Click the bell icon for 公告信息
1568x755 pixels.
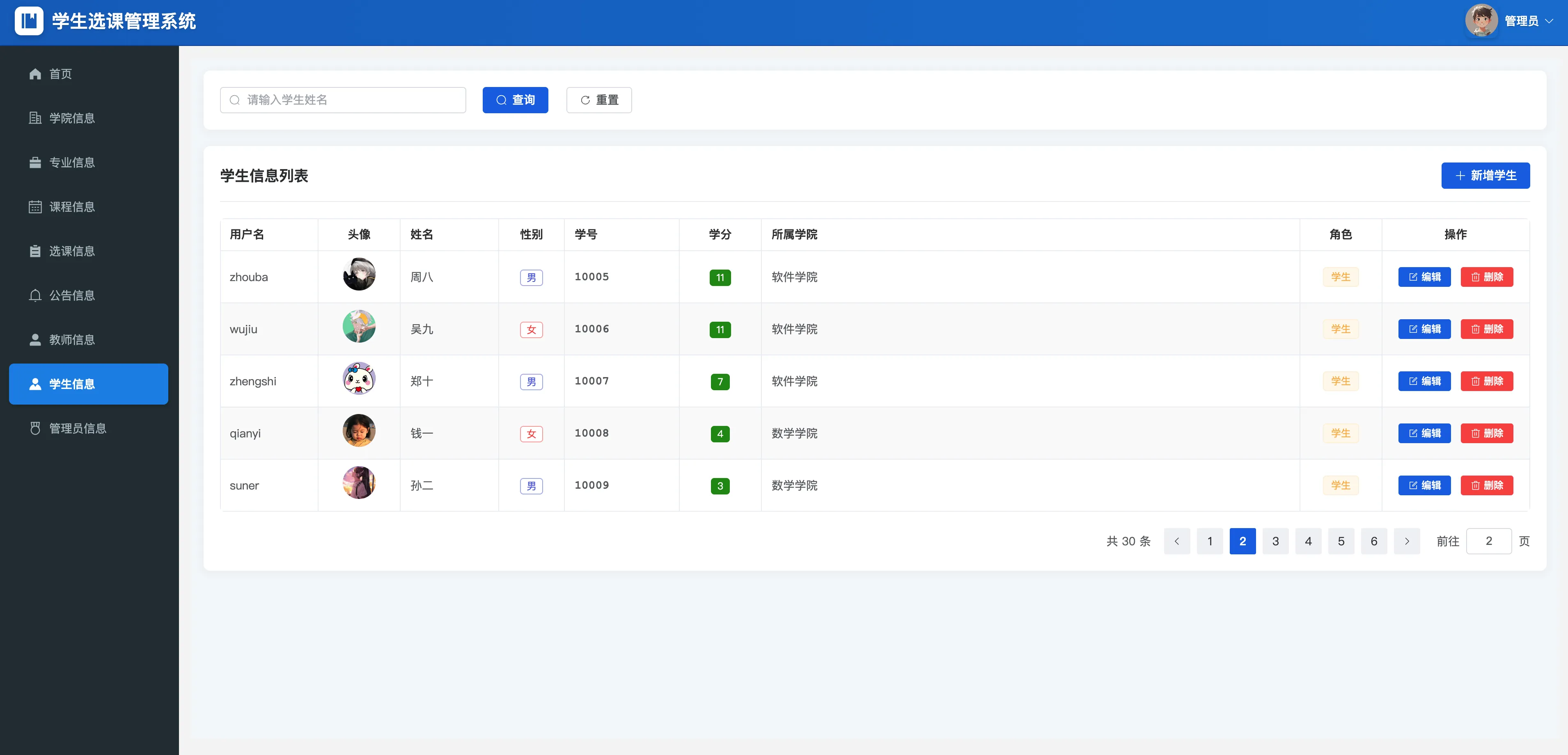(x=35, y=296)
